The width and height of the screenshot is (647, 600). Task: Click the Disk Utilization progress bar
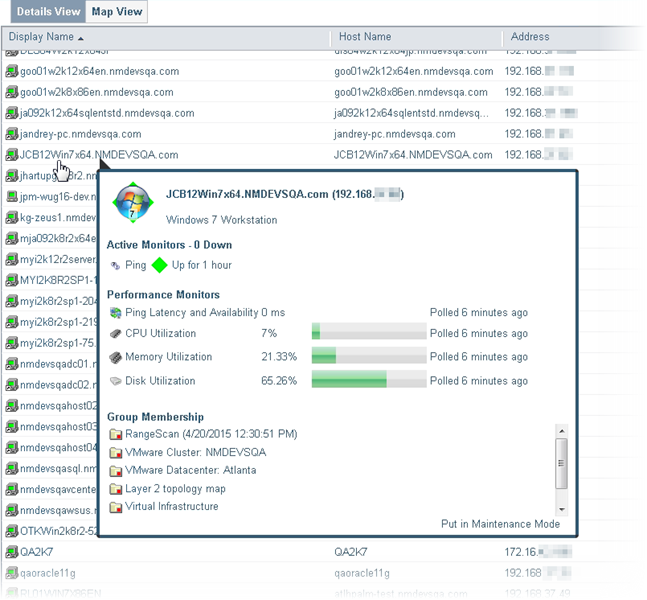368,381
